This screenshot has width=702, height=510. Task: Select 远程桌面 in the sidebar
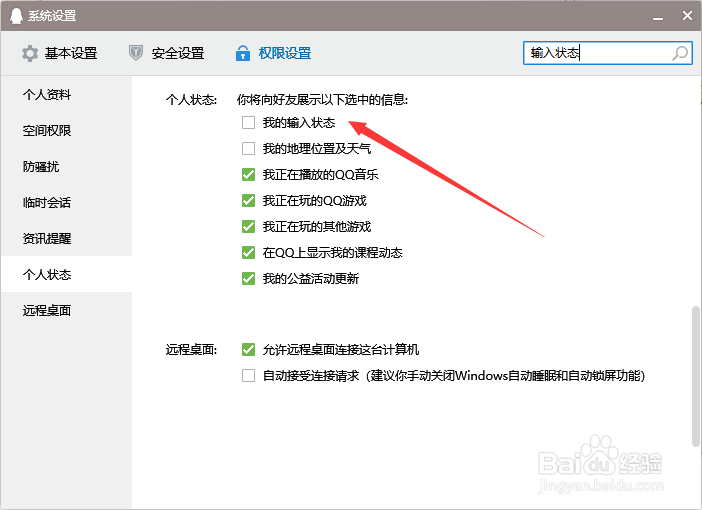point(66,310)
